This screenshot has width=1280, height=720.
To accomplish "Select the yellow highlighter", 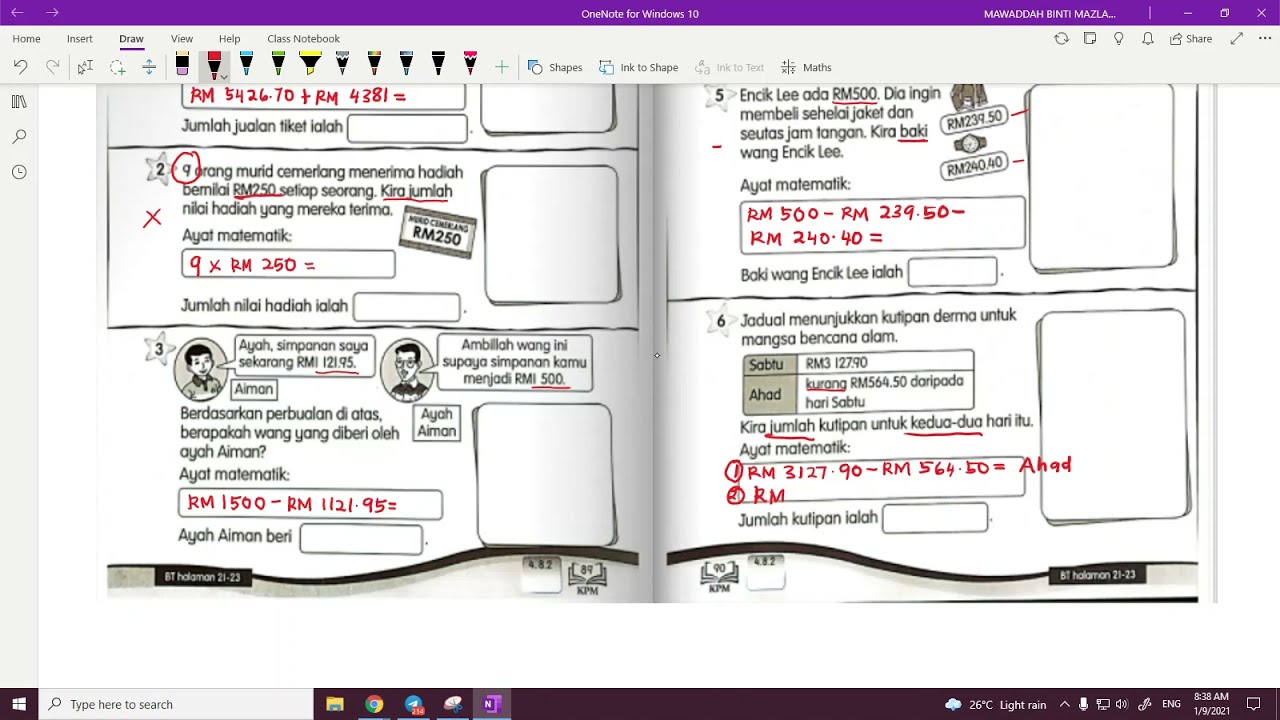I will click(310, 66).
